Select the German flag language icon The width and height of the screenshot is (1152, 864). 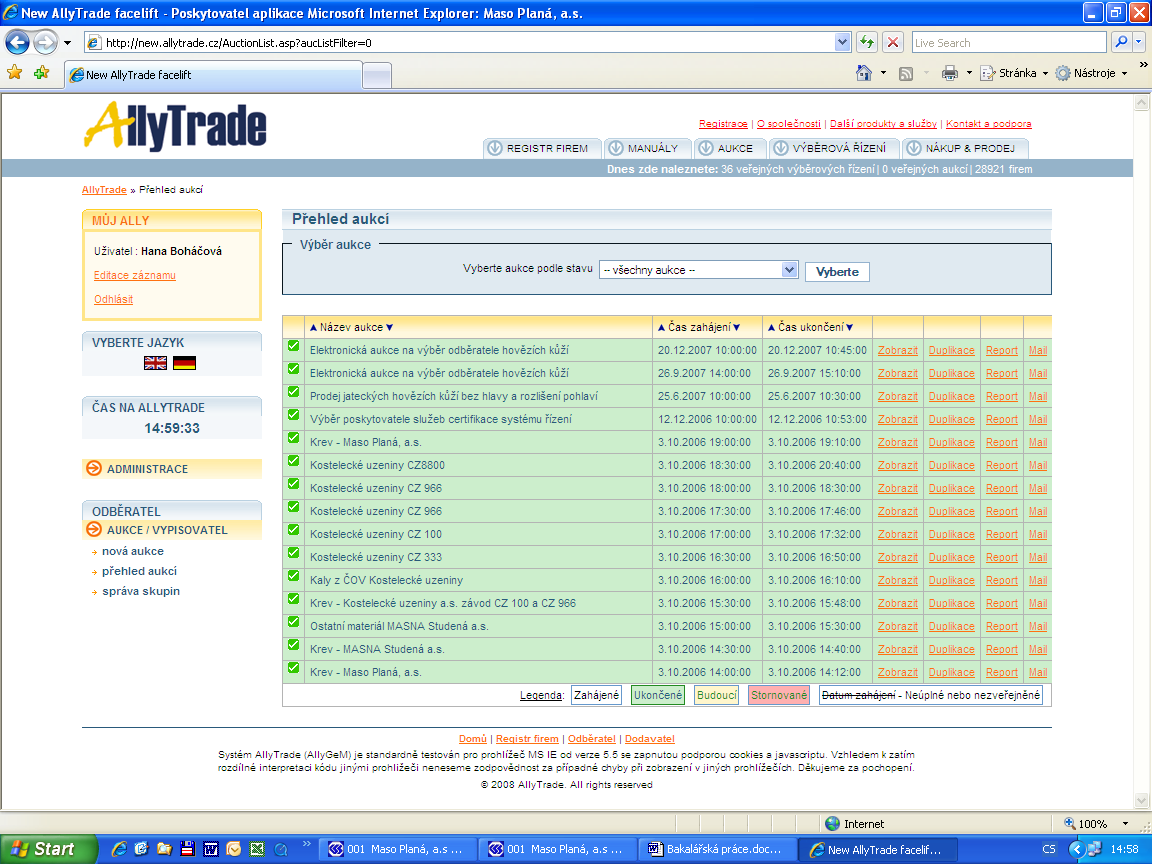pyautogui.click(x=184, y=363)
